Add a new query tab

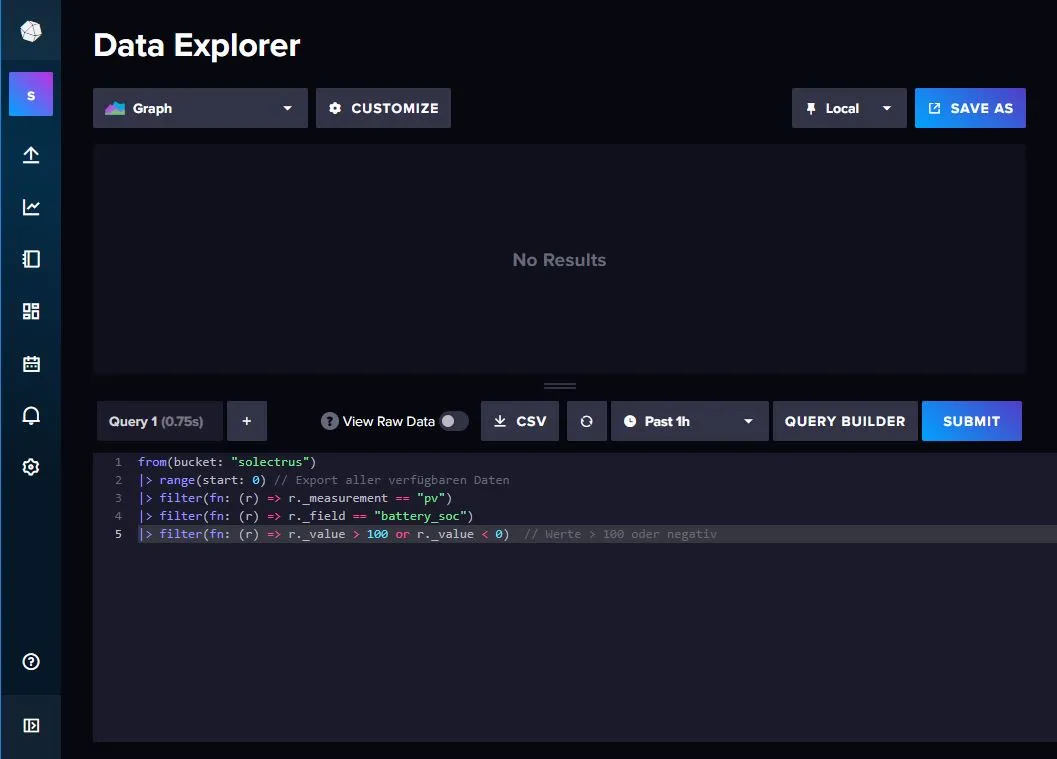(246, 421)
